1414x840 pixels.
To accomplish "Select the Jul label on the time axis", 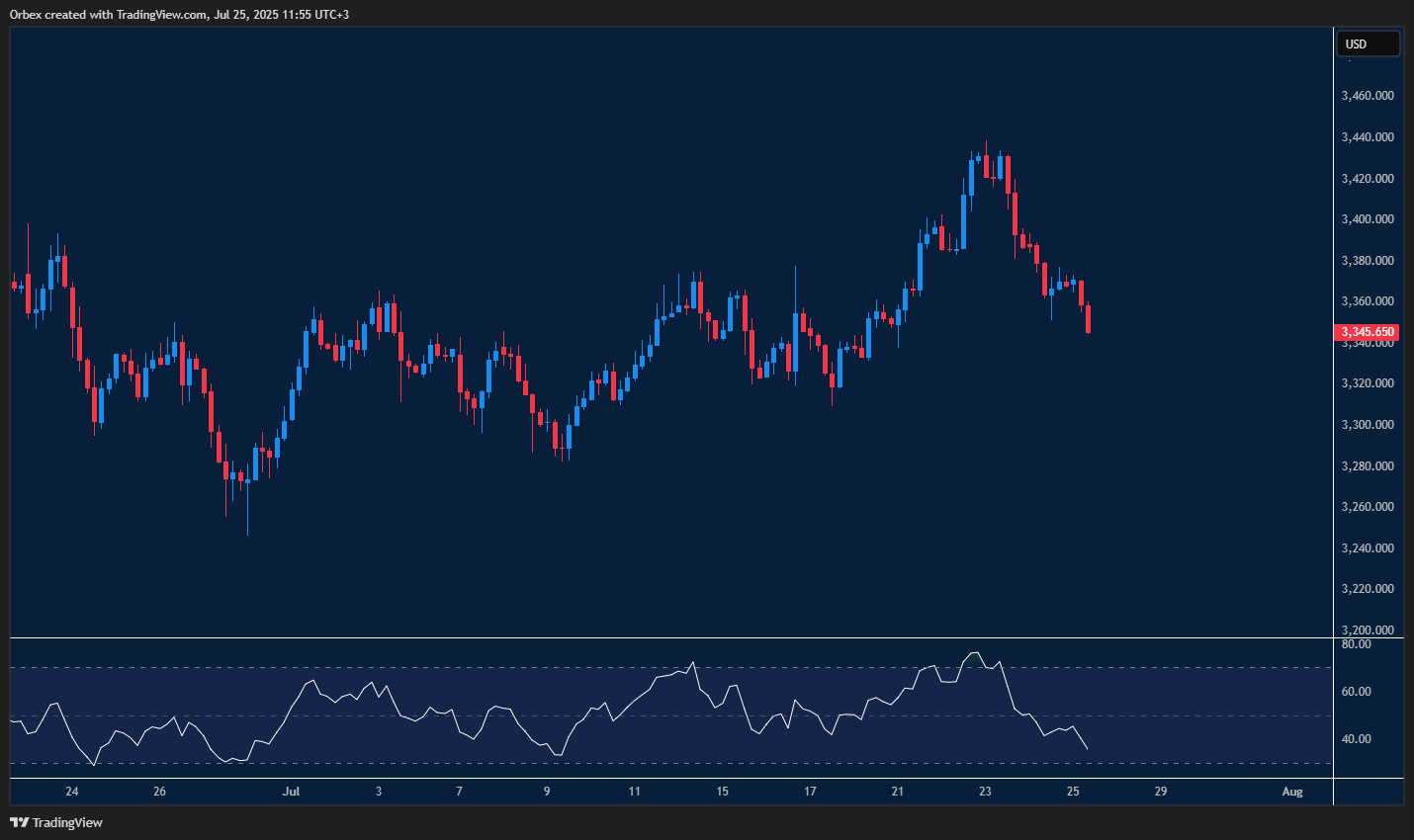I will (292, 792).
